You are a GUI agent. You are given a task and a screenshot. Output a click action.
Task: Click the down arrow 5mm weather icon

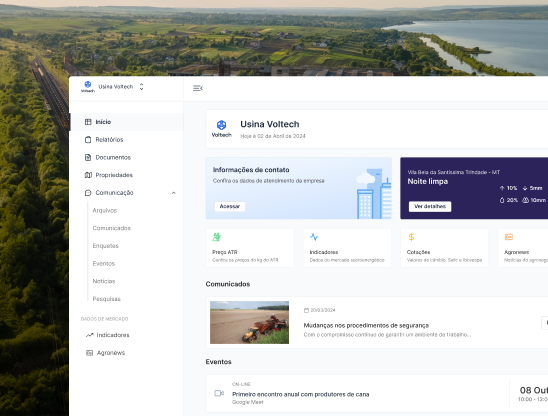click(525, 188)
